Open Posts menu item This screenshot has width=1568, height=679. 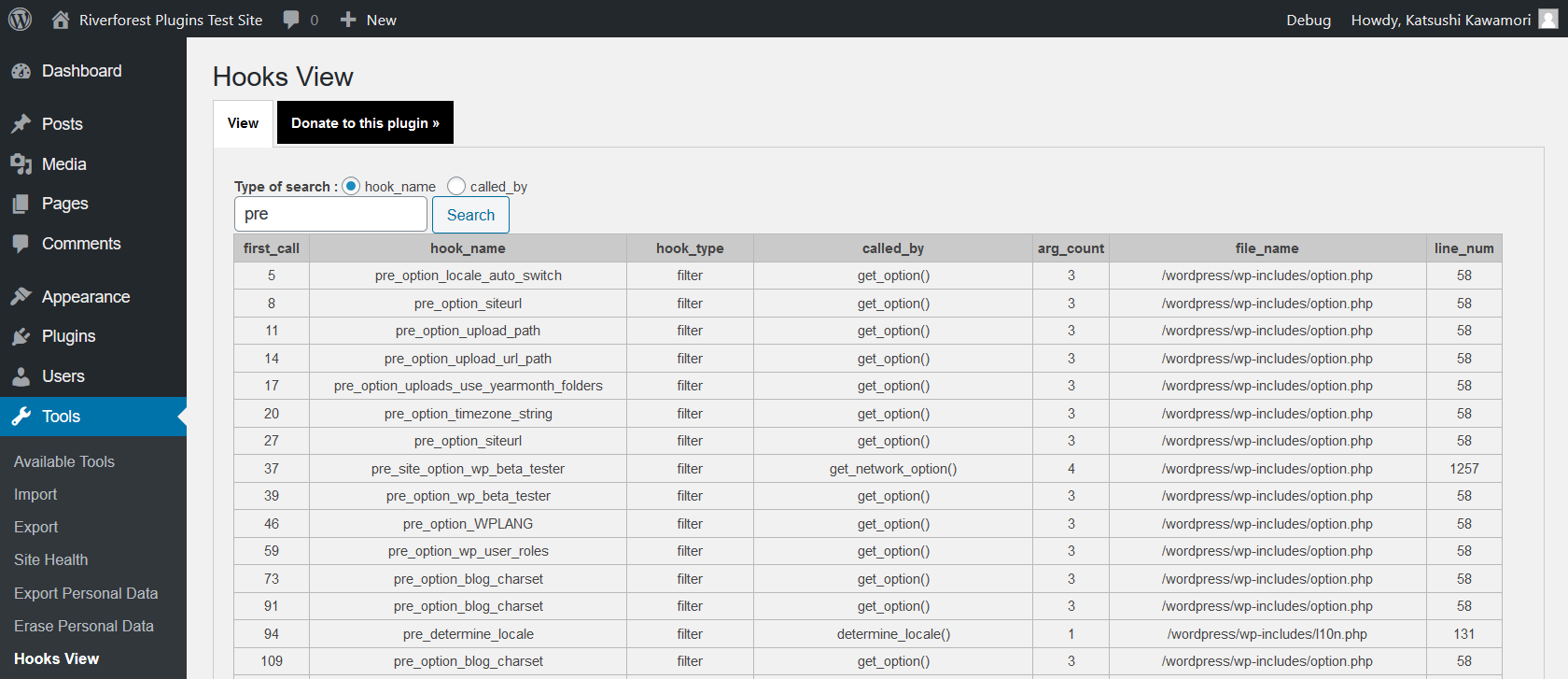click(93, 124)
